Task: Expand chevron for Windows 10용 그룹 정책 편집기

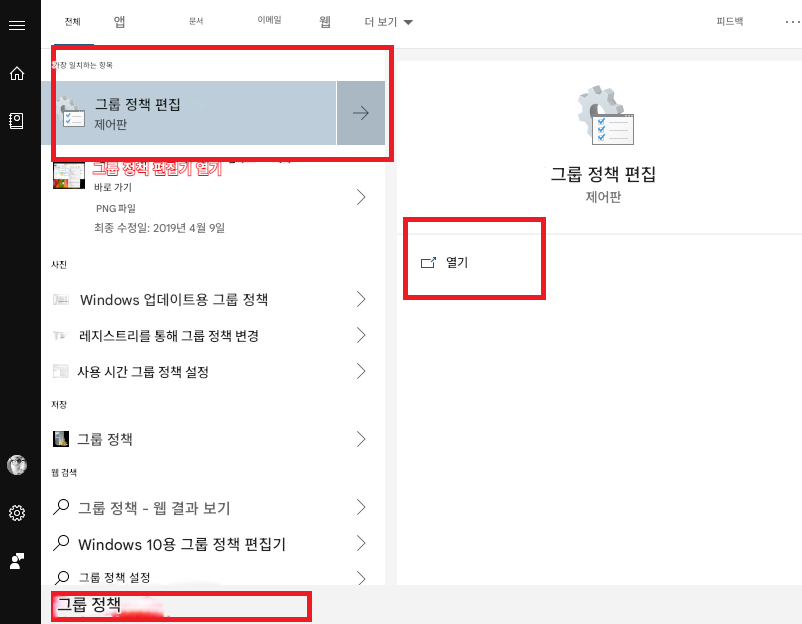Action: (x=361, y=543)
